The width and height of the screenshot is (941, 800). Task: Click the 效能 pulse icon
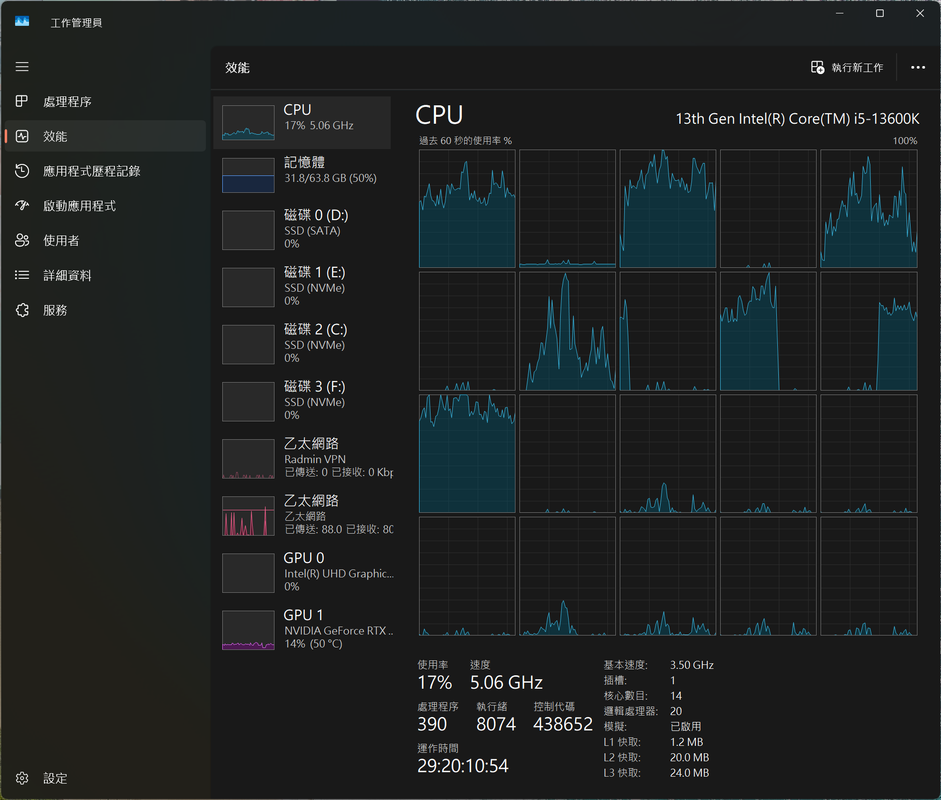coord(22,136)
